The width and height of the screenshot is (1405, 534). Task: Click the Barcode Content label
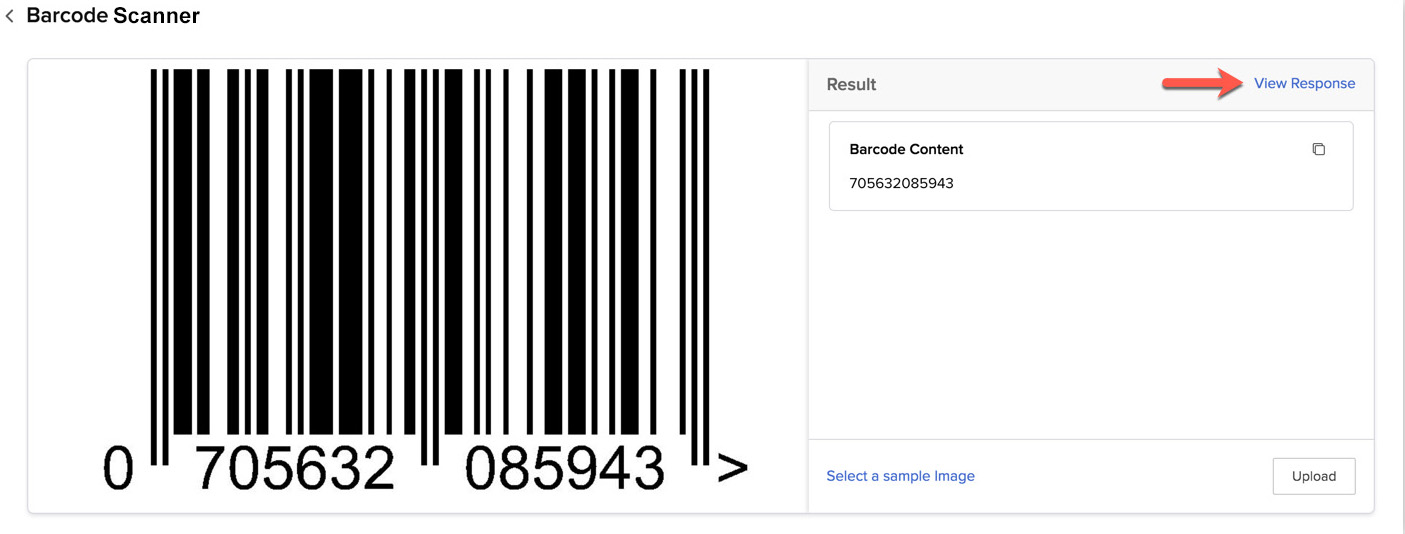click(x=906, y=149)
